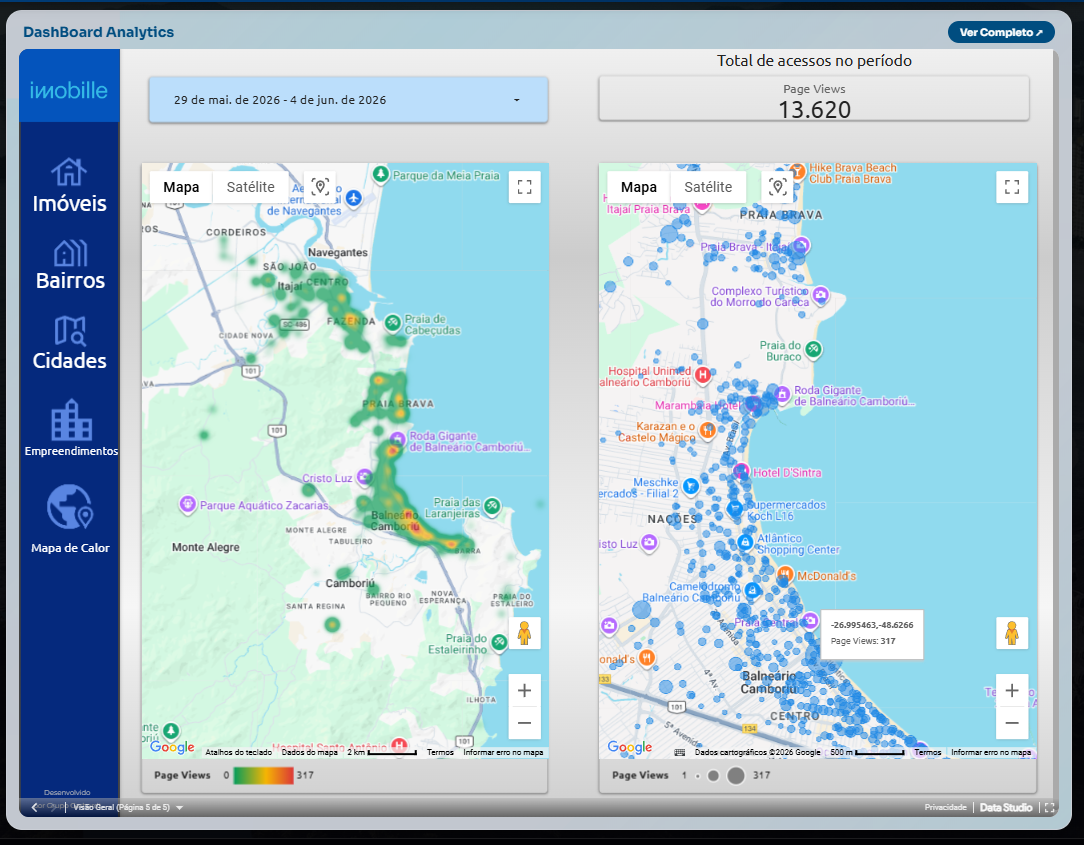Open the Cidades section in the sidebar
The image size is (1084, 845).
69,344
